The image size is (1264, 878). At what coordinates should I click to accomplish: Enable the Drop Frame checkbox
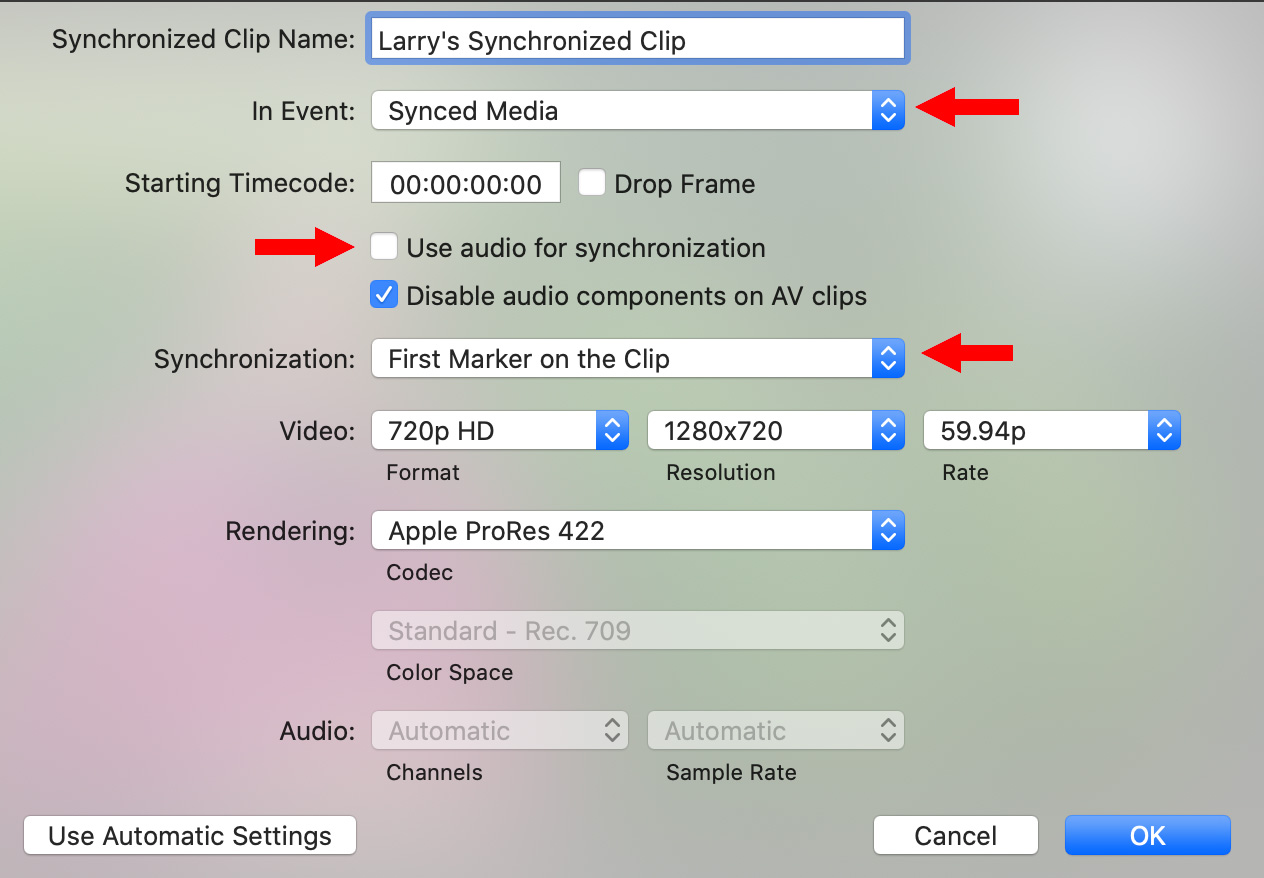tap(592, 183)
